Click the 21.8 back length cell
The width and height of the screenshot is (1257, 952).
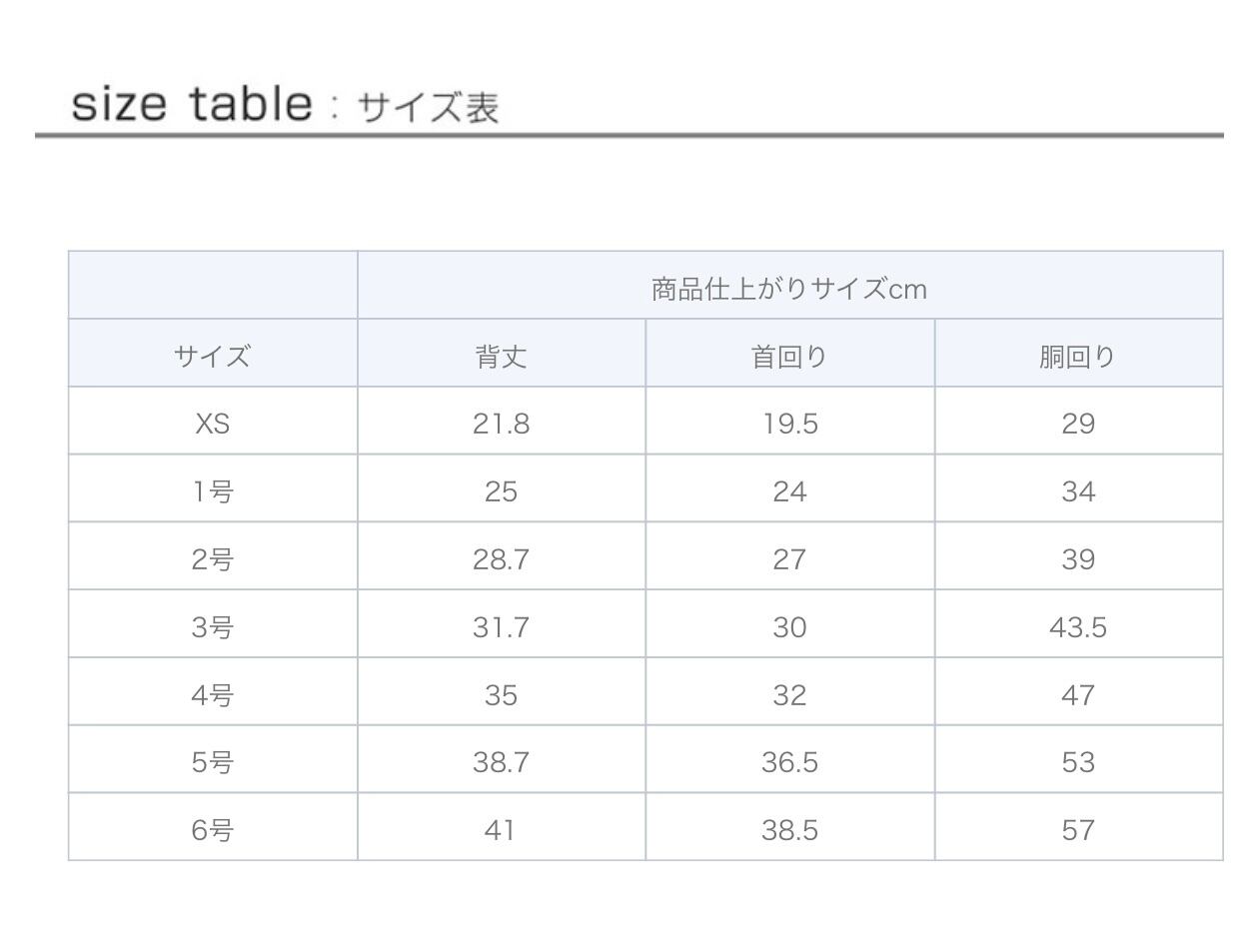coord(501,424)
